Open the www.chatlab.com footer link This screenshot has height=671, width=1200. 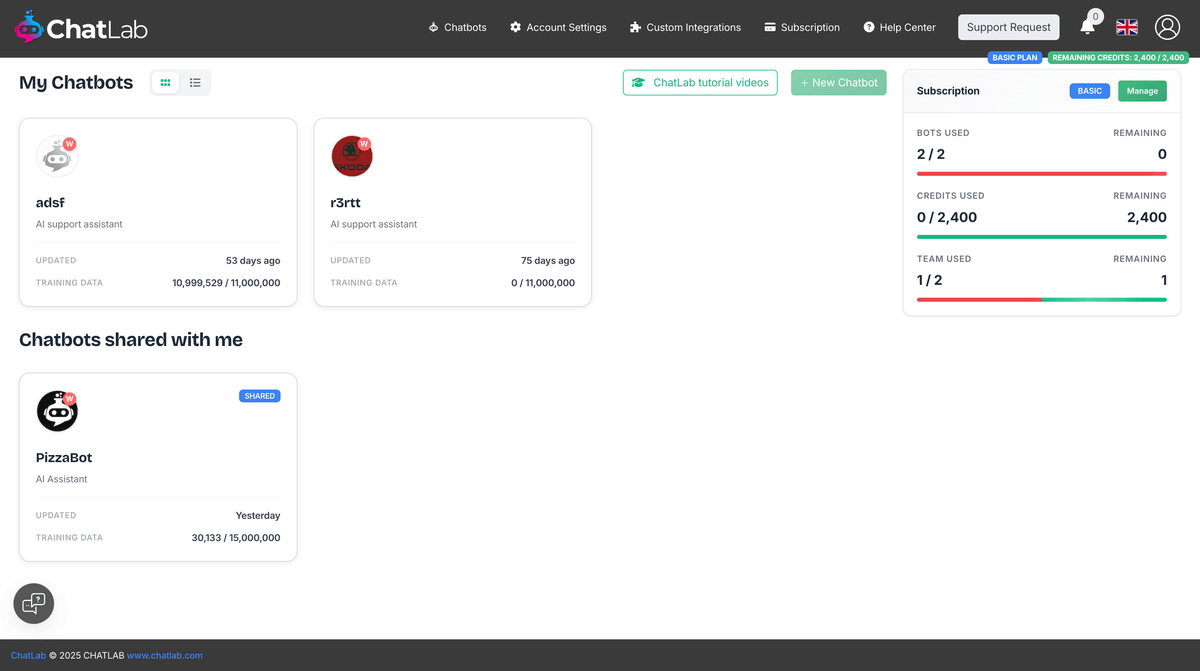164,655
